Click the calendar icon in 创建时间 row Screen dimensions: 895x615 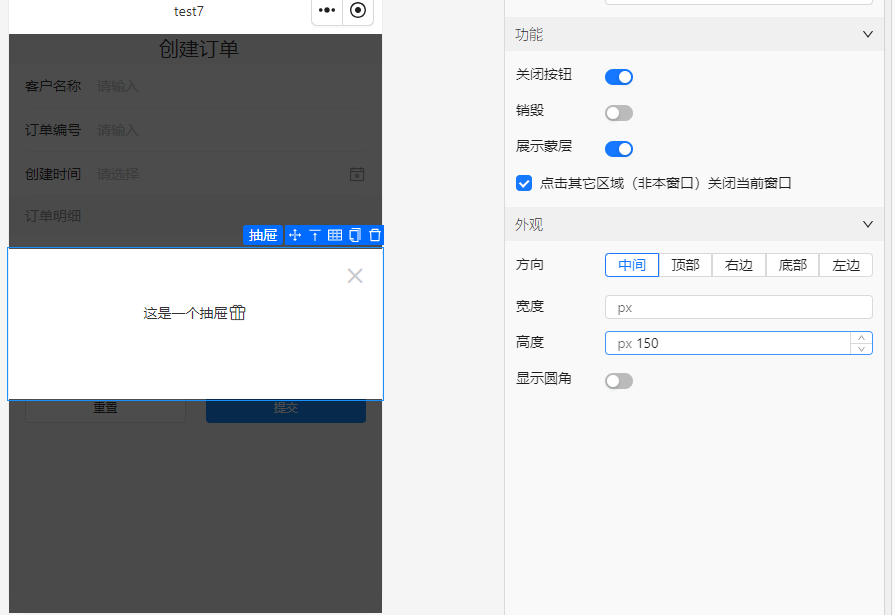(357, 174)
